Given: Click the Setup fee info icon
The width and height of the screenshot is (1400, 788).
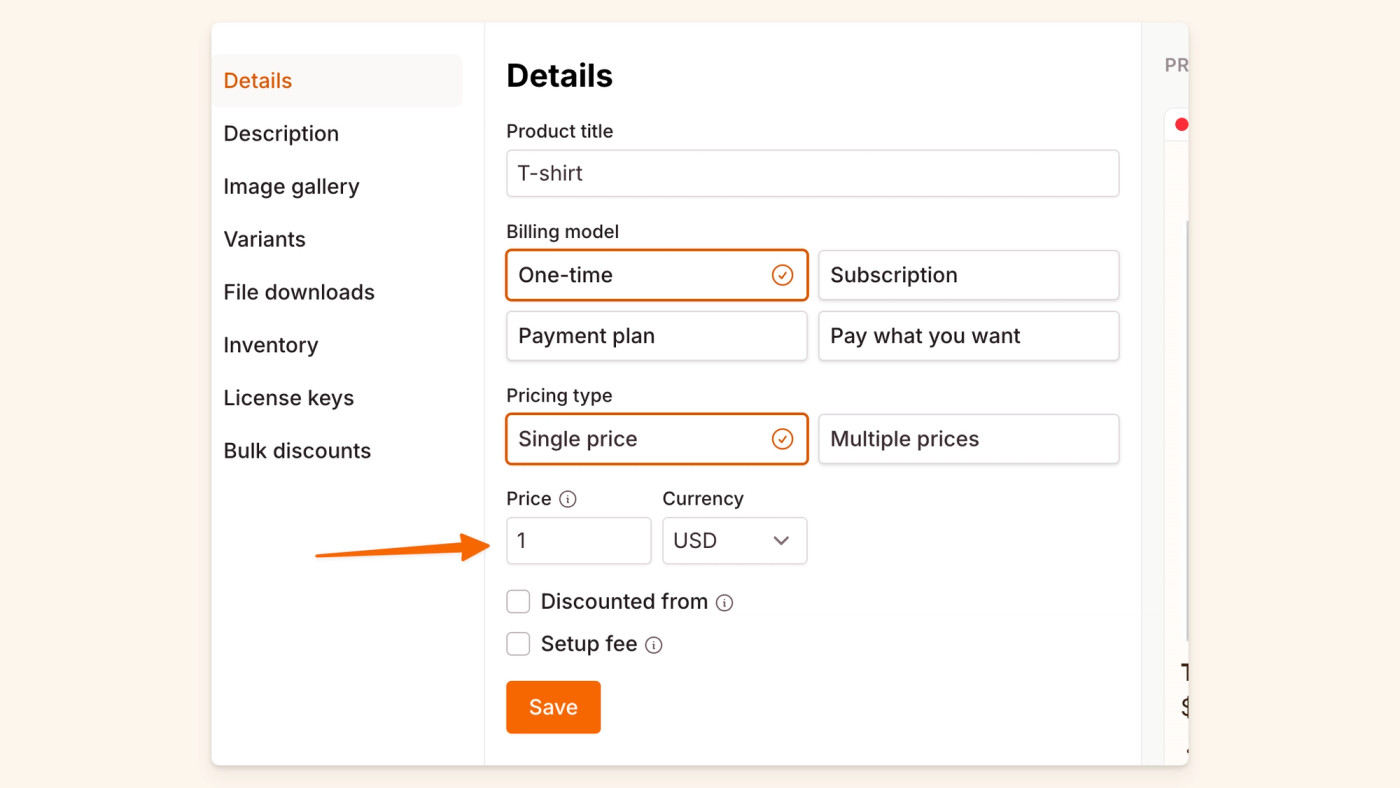Looking at the screenshot, I should pyautogui.click(x=654, y=645).
